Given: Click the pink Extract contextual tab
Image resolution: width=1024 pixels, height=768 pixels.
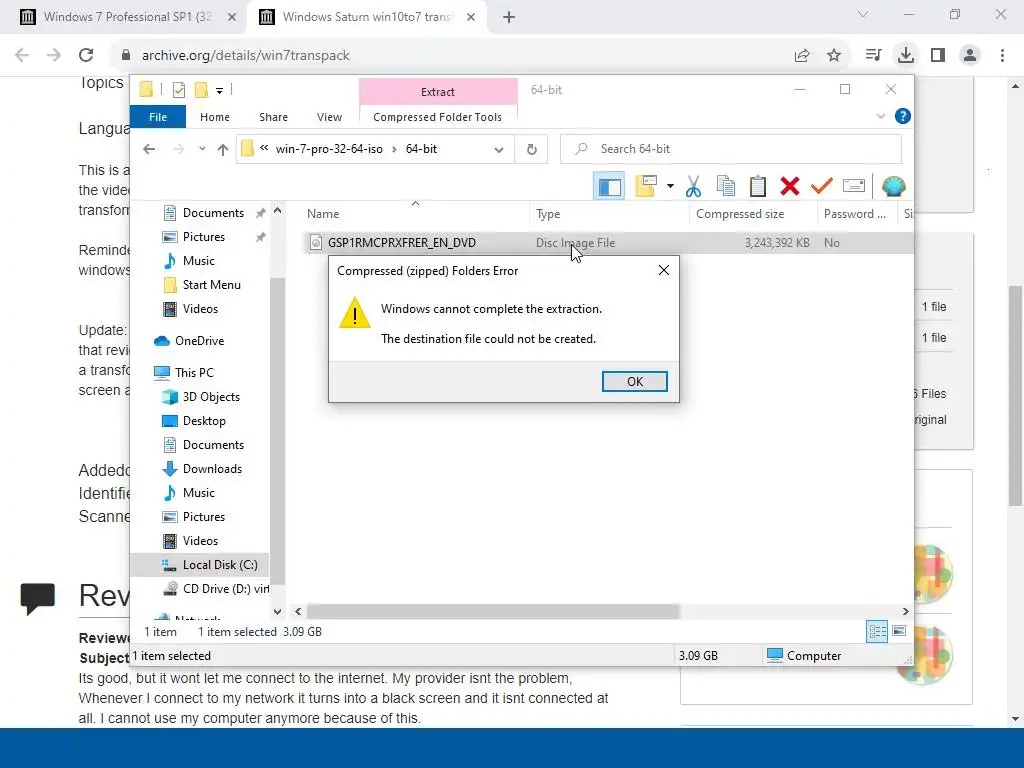Looking at the screenshot, I should (438, 92).
